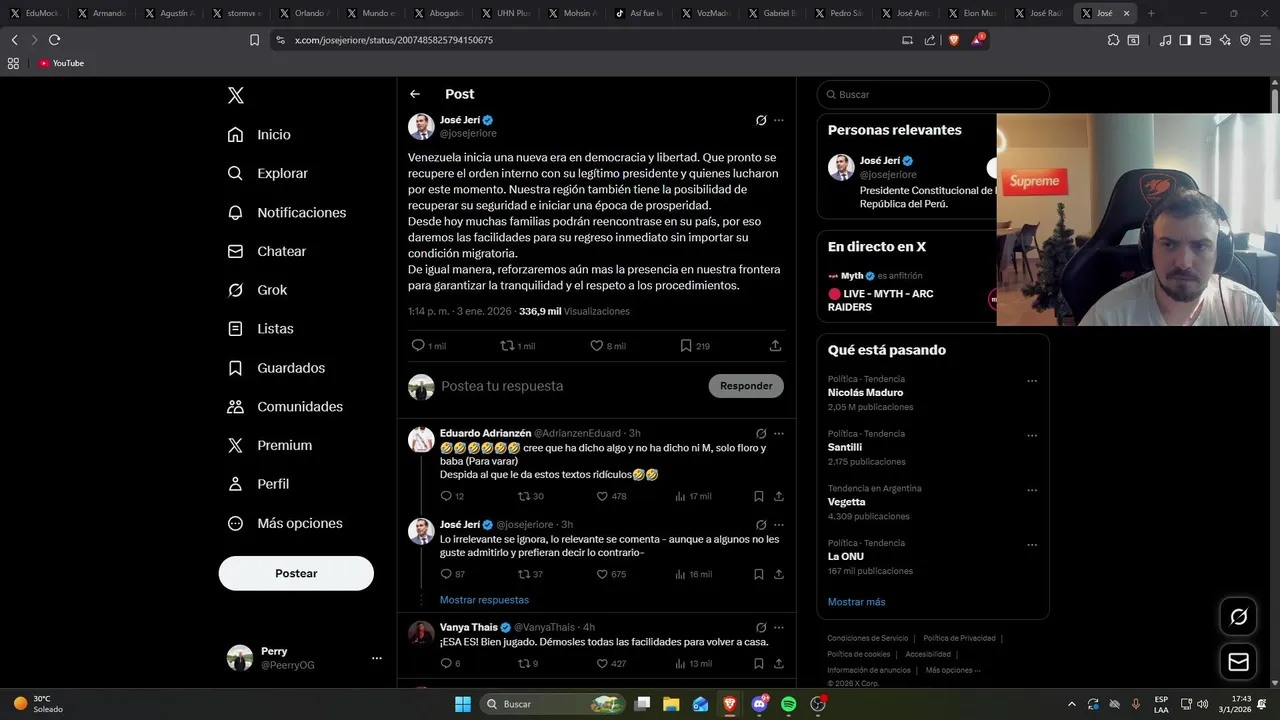Screen dimensions: 1280x720
Task: Open more options on main post
Action: 779,120
